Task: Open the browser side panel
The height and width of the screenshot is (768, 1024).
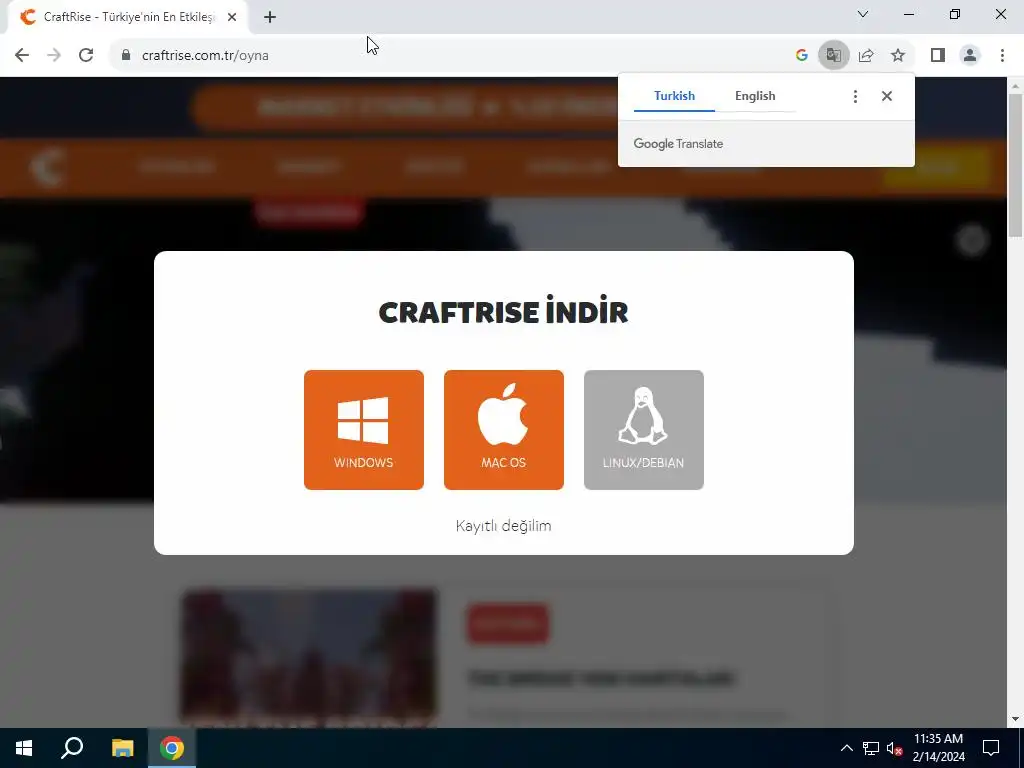Action: point(938,56)
